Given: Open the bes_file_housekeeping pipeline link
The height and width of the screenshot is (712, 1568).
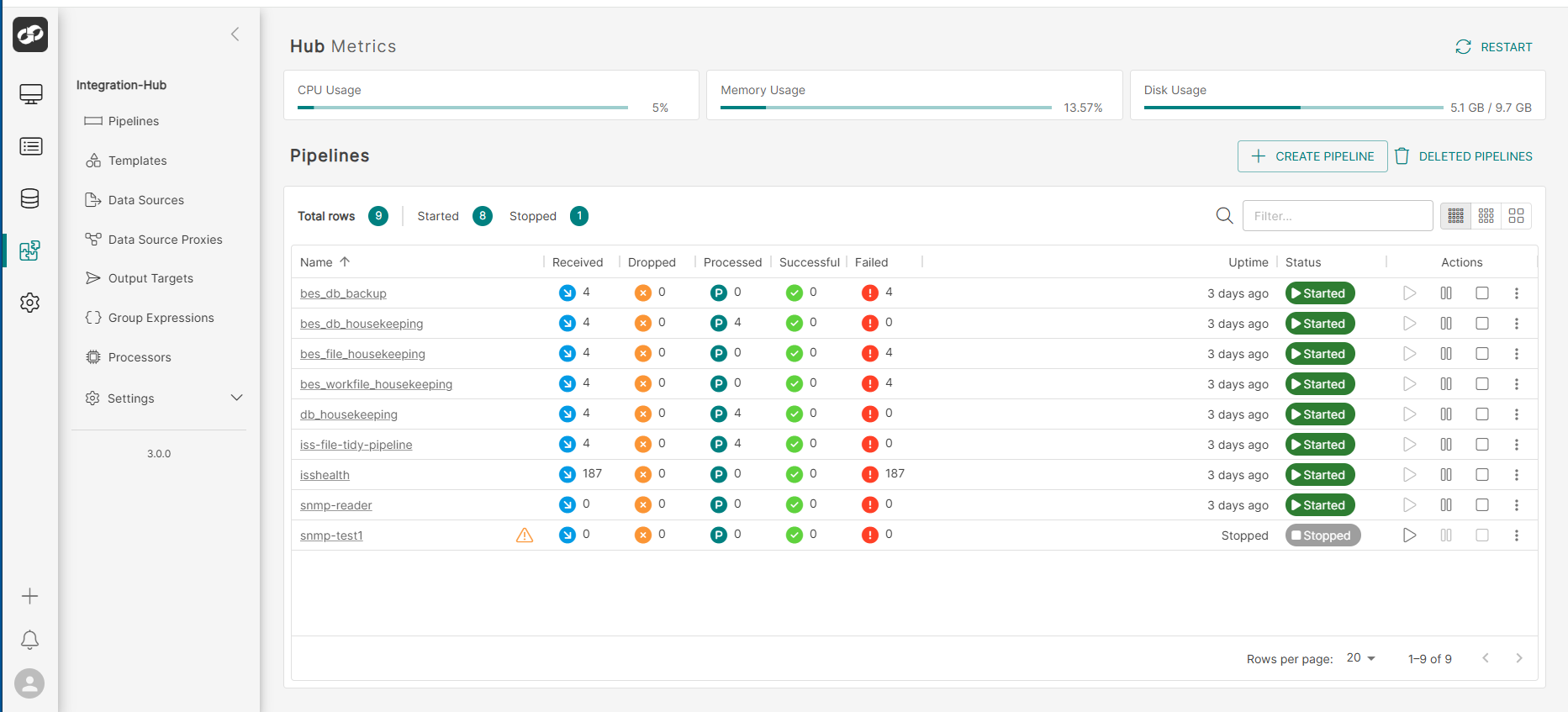Looking at the screenshot, I should (x=362, y=354).
